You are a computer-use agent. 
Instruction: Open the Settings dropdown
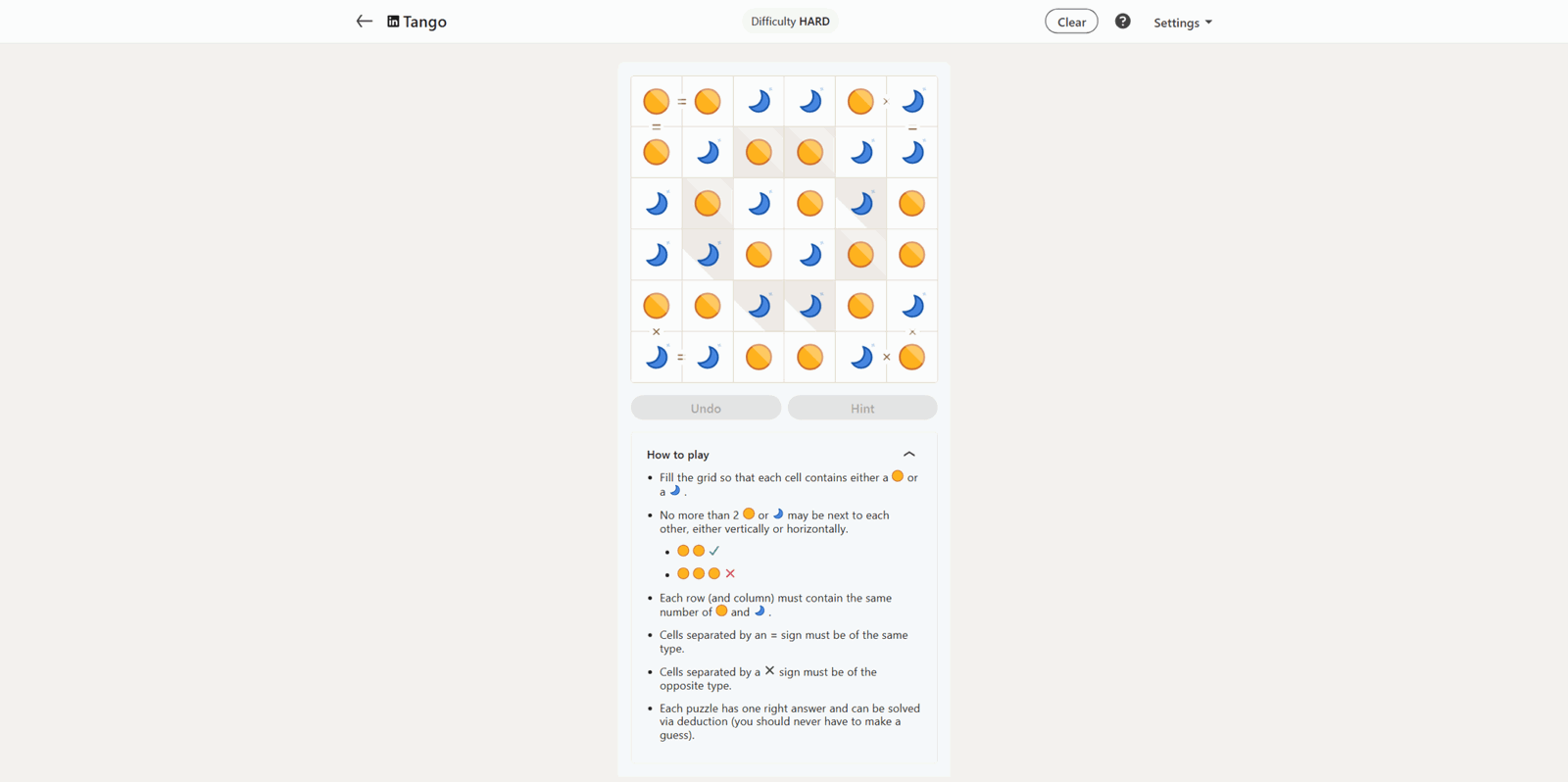point(1183,22)
